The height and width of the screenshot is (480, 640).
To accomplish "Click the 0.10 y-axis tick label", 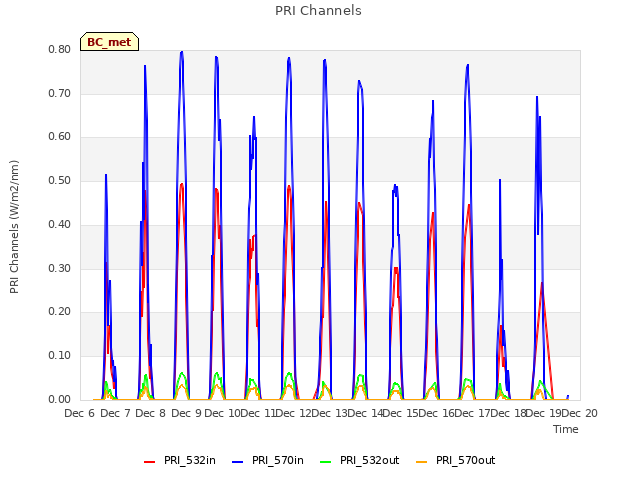I will coord(60,356).
